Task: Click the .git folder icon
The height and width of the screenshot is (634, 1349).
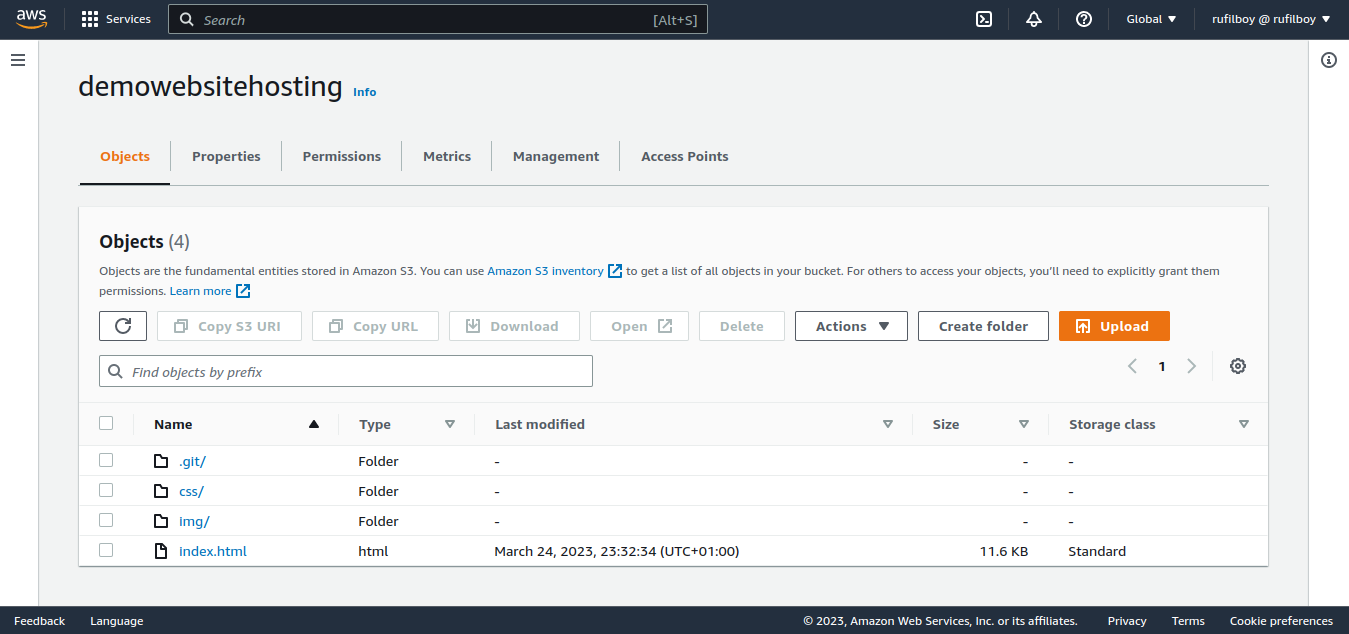Action: coord(161,461)
